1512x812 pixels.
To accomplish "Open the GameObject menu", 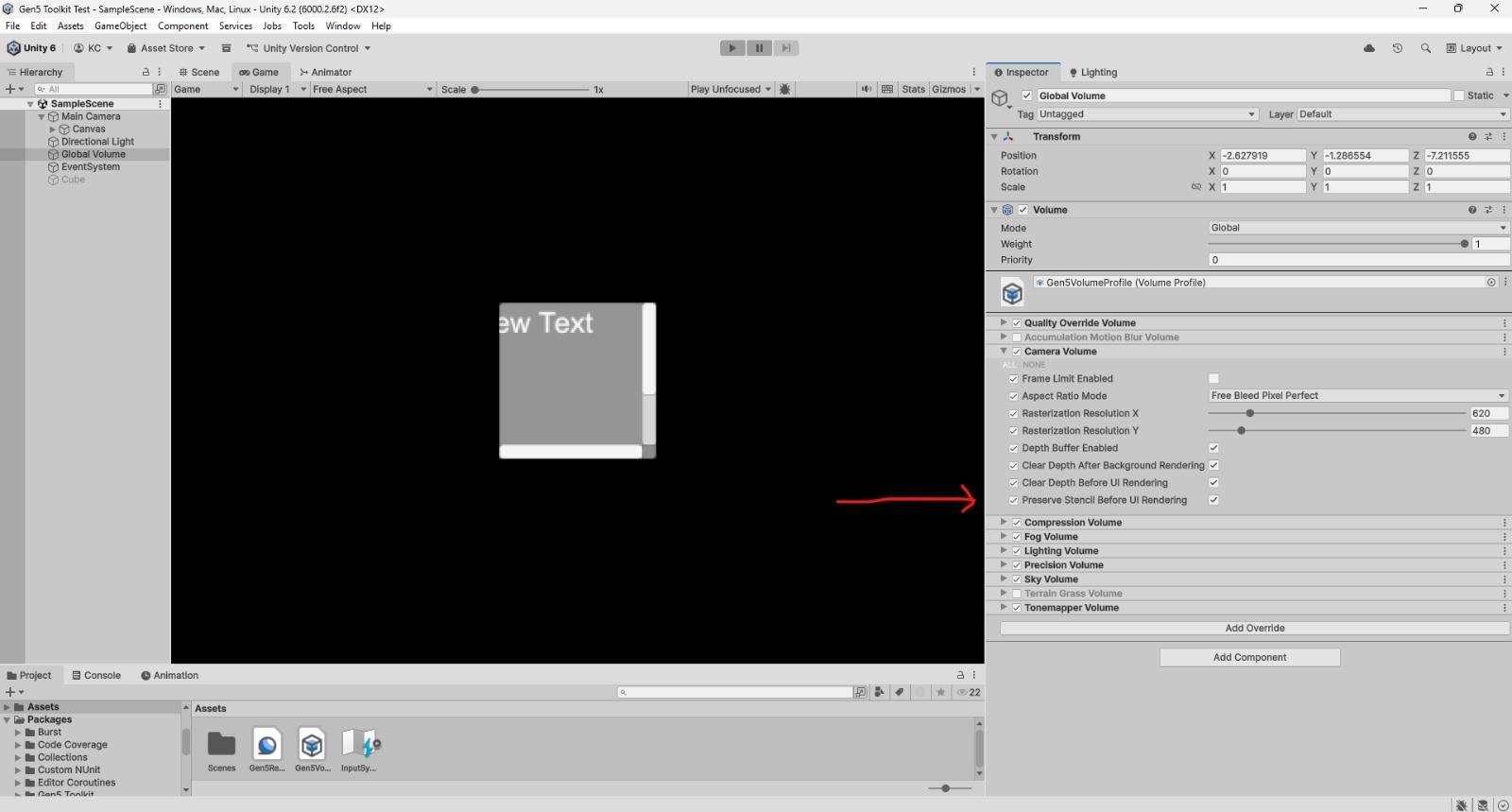I will point(120,26).
